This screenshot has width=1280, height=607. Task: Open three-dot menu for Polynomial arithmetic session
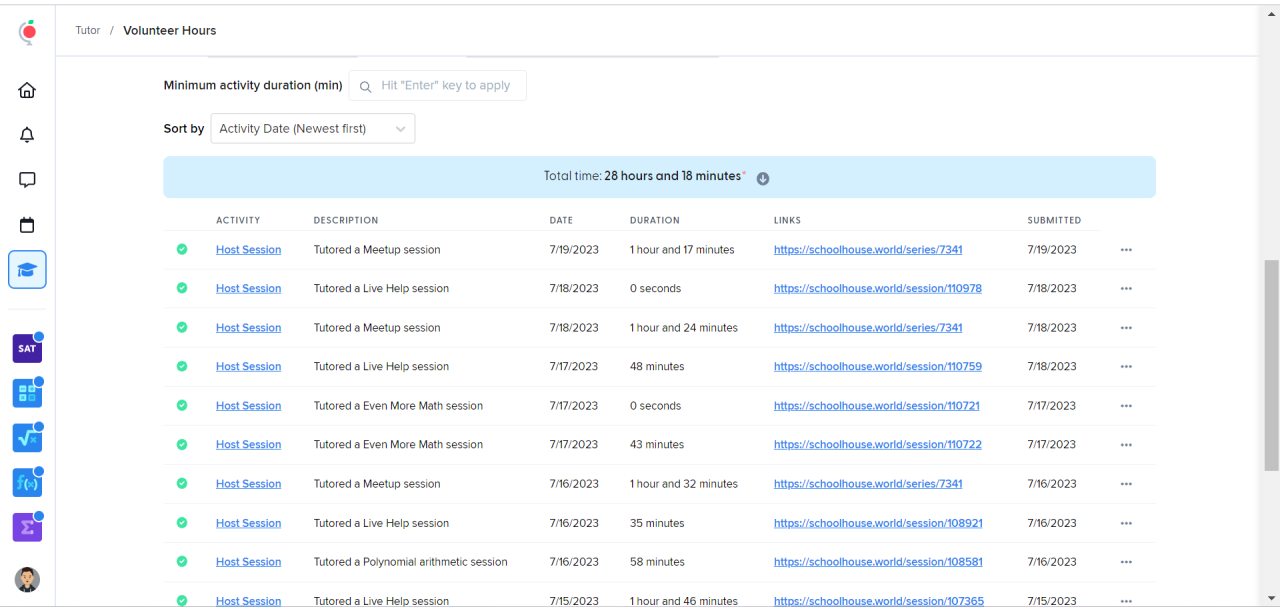click(1126, 562)
